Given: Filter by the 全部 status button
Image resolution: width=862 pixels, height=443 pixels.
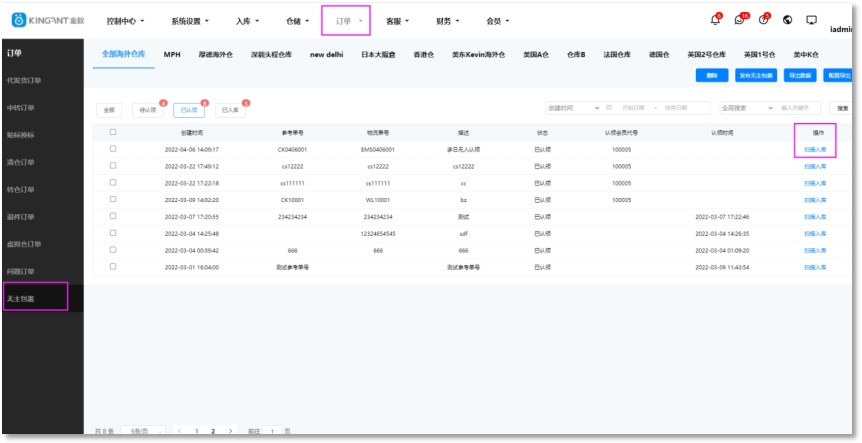Looking at the screenshot, I should [109, 110].
